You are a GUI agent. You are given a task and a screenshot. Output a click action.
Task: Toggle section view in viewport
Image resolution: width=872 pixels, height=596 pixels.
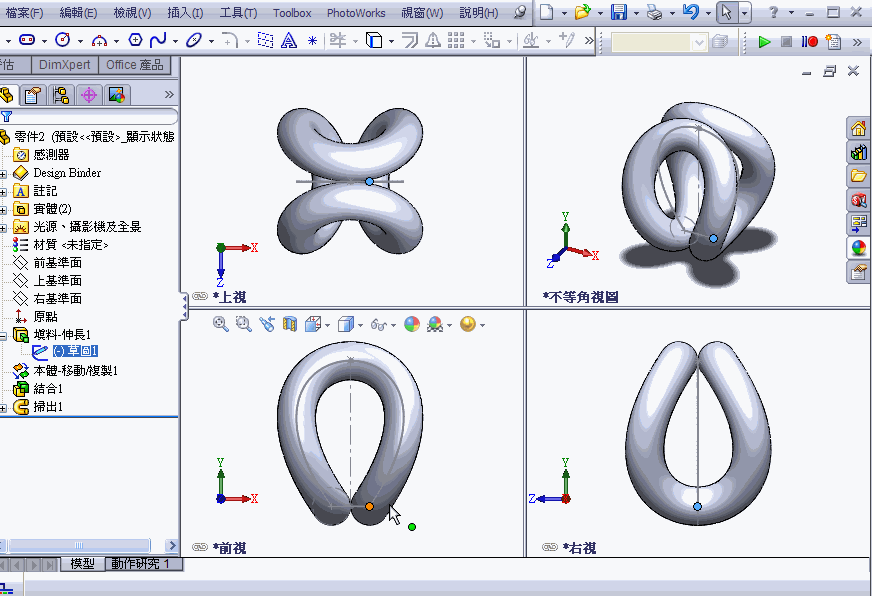click(290, 324)
